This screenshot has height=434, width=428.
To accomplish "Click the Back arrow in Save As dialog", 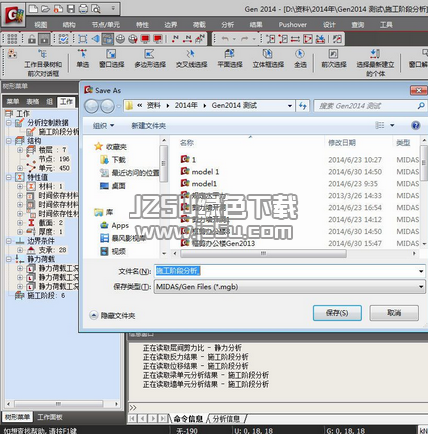I will (x=91, y=106).
